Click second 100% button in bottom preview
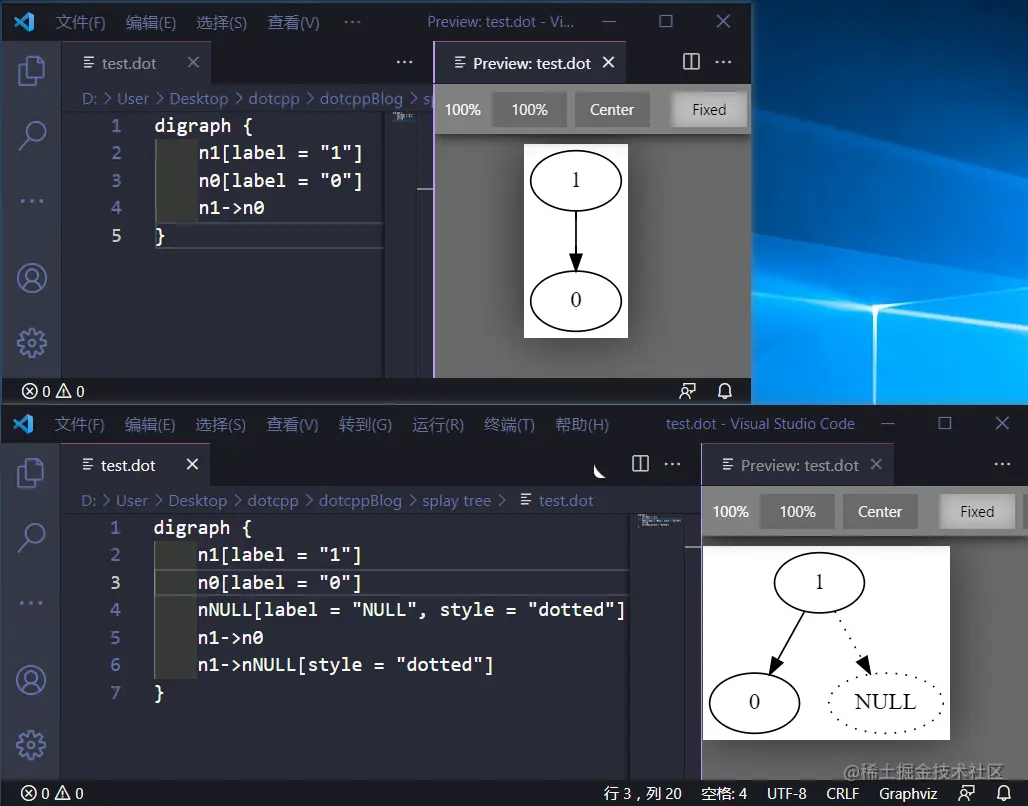This screenshot has width=1028, height=806. click(x=798, y=512)
